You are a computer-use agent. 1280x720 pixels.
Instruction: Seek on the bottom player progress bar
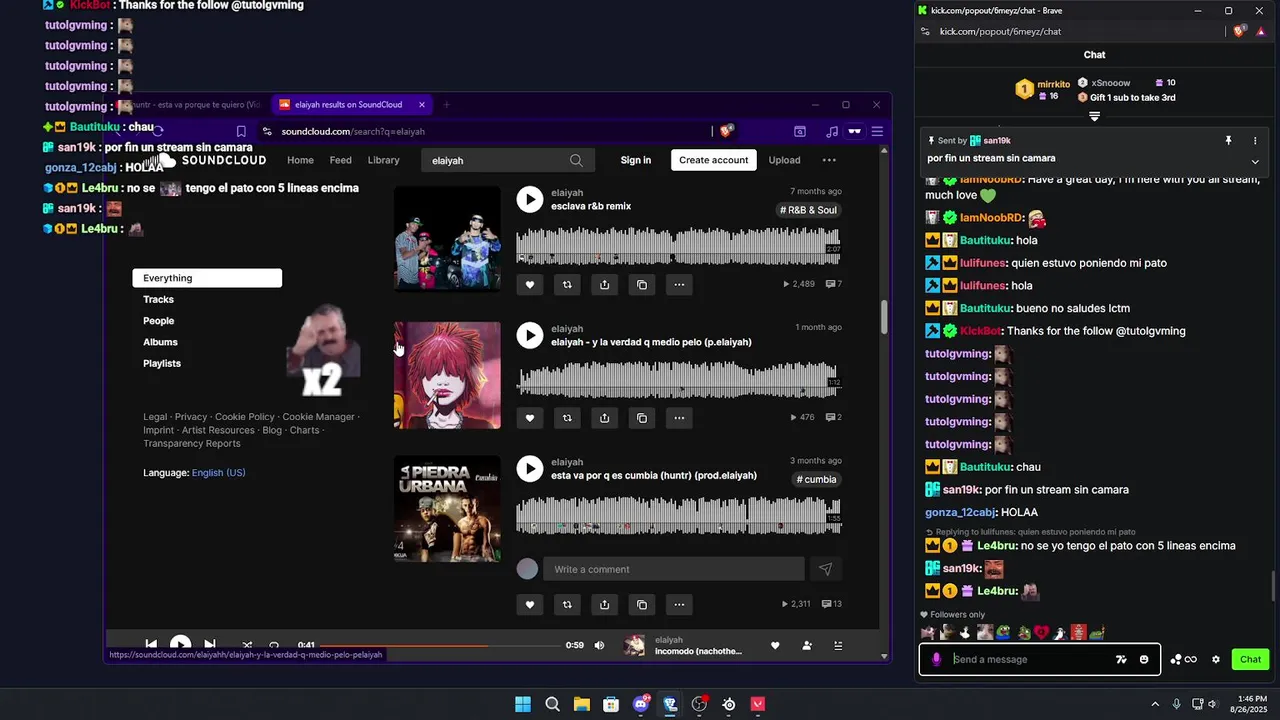coord(440,645)
